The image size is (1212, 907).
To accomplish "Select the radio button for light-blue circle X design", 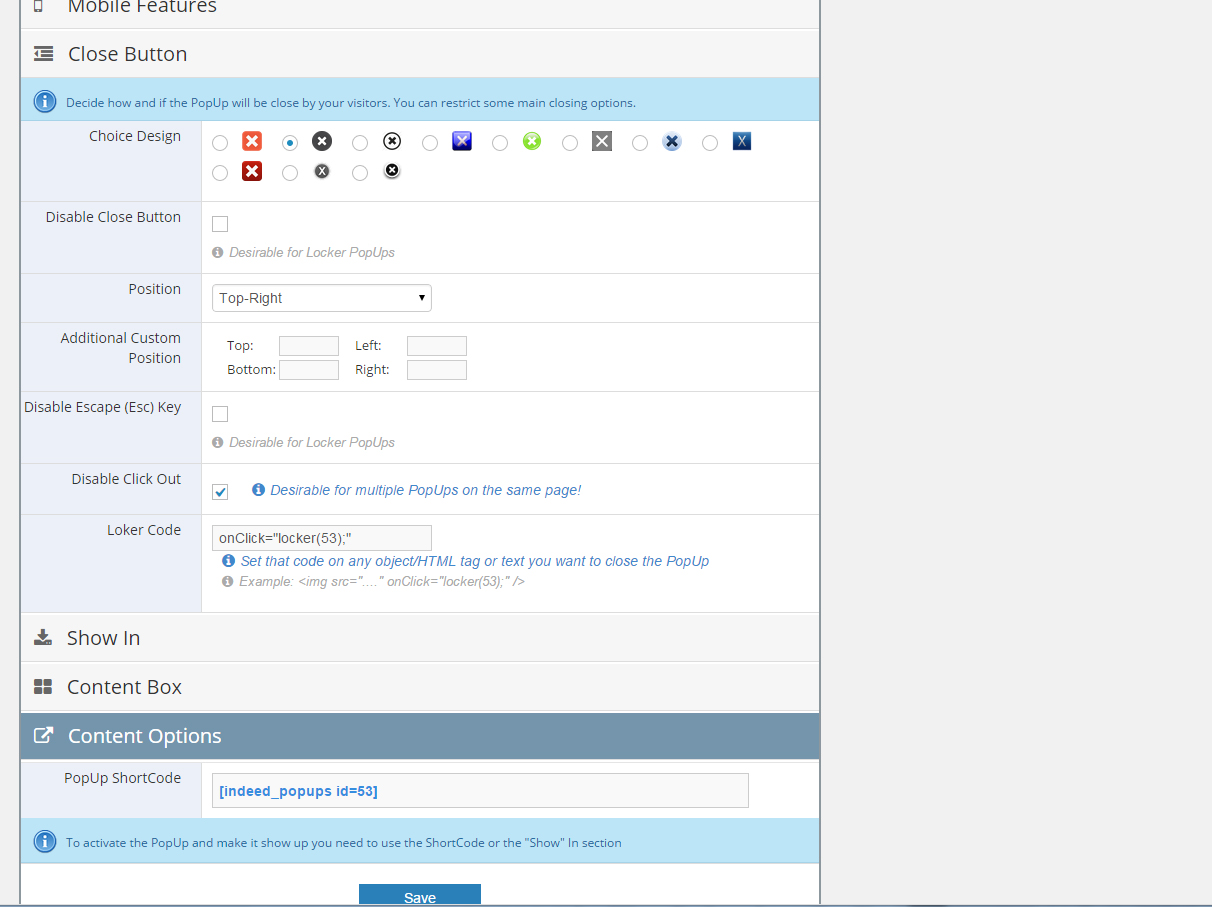I will coord(640,143).
